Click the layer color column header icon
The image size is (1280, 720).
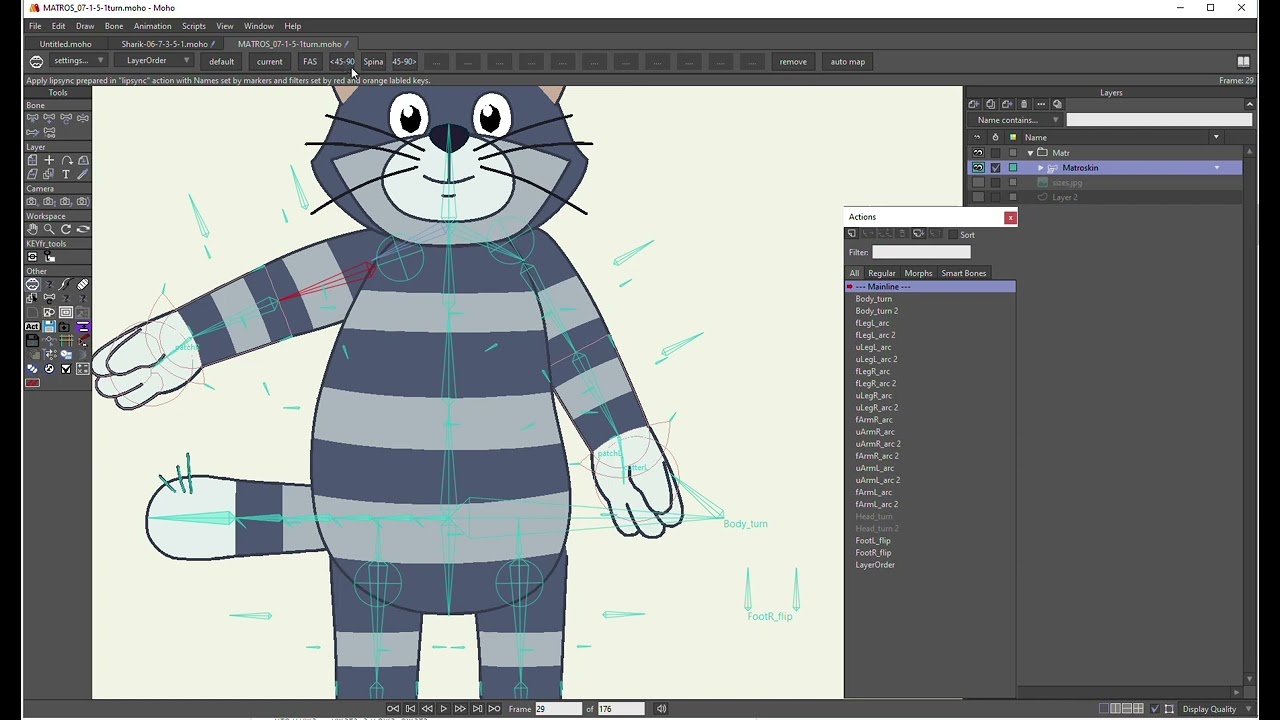1013,138
